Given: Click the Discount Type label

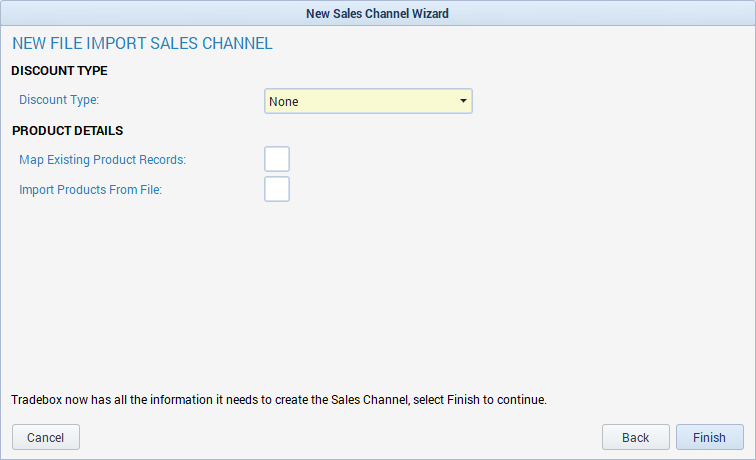Looking at the screenshot, I should (x=59, y=100).
